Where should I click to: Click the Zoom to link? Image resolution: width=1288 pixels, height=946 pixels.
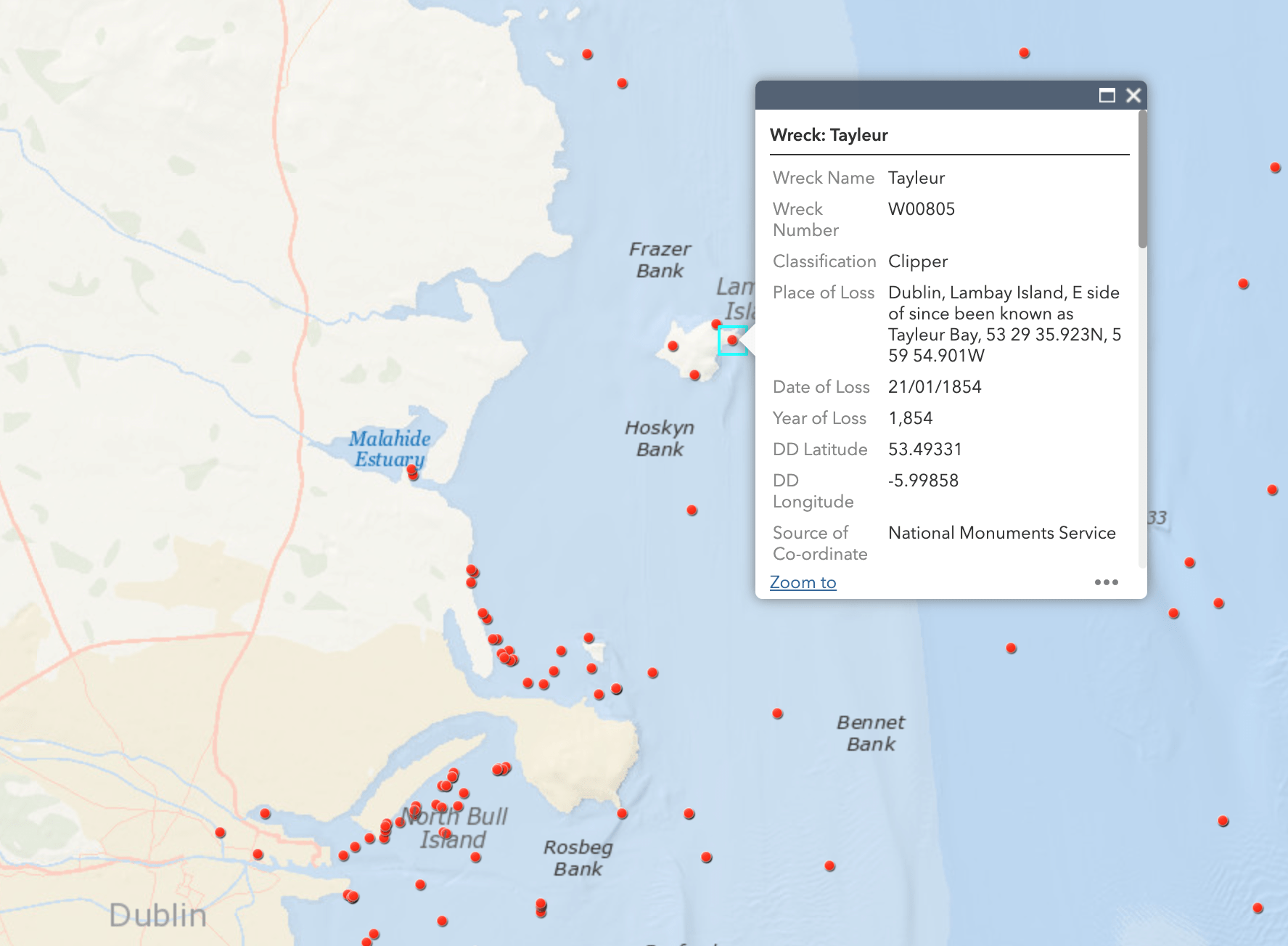coord(803,582)
